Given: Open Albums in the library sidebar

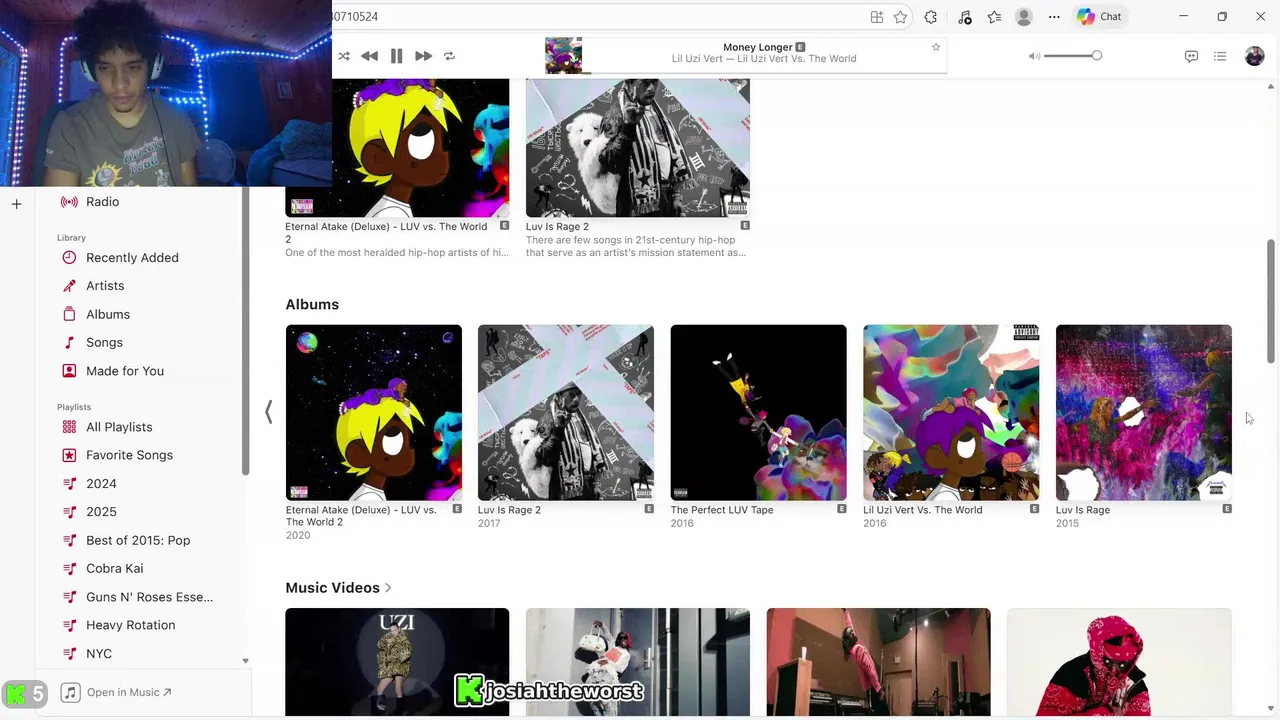Looking at the screenshot, I should (x=108, y=314).
